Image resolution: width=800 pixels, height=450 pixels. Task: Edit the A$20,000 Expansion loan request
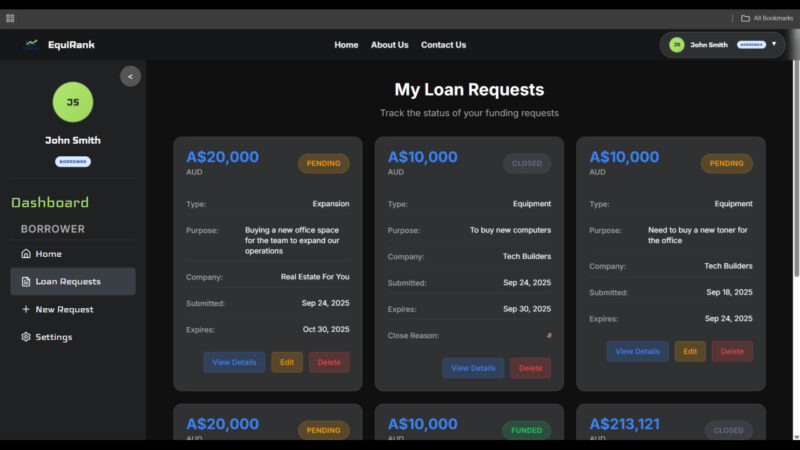pyautogui.click(x=287, y=362)
